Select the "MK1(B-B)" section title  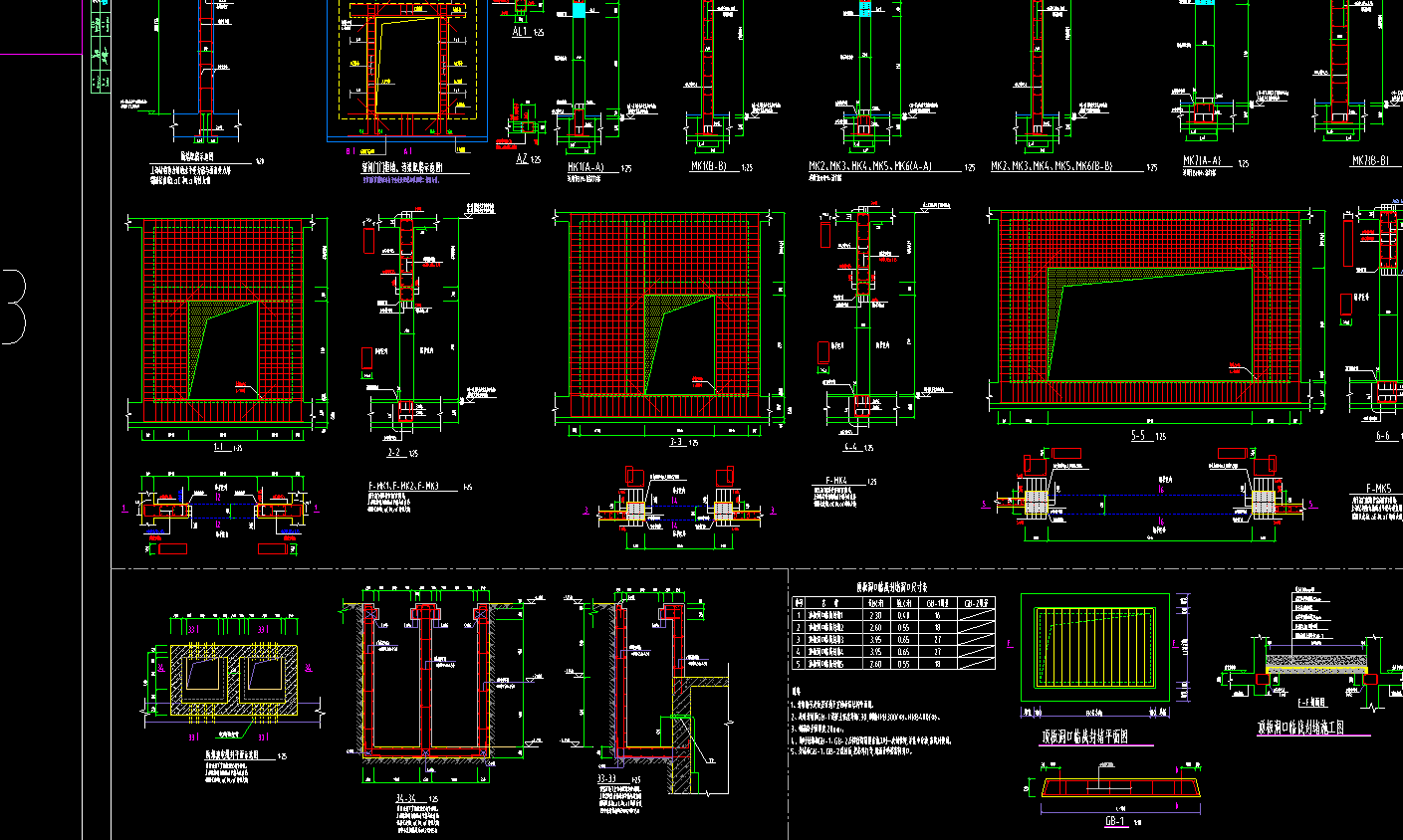[x=708, y=167]
